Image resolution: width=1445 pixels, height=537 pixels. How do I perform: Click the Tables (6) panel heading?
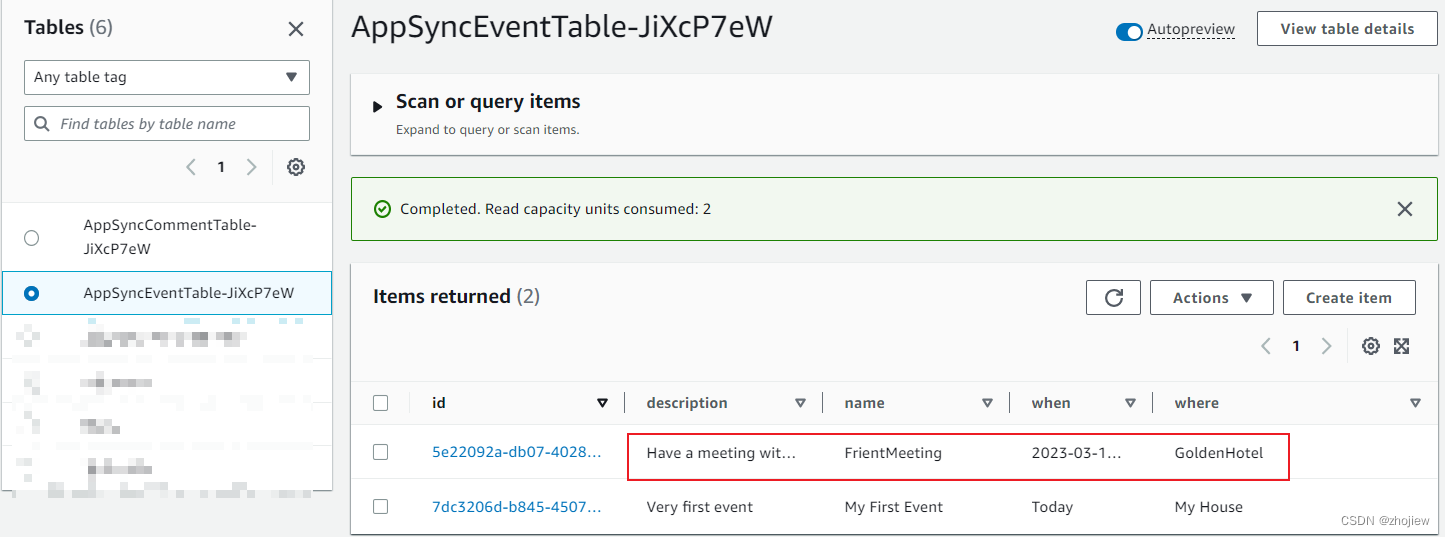68,27
